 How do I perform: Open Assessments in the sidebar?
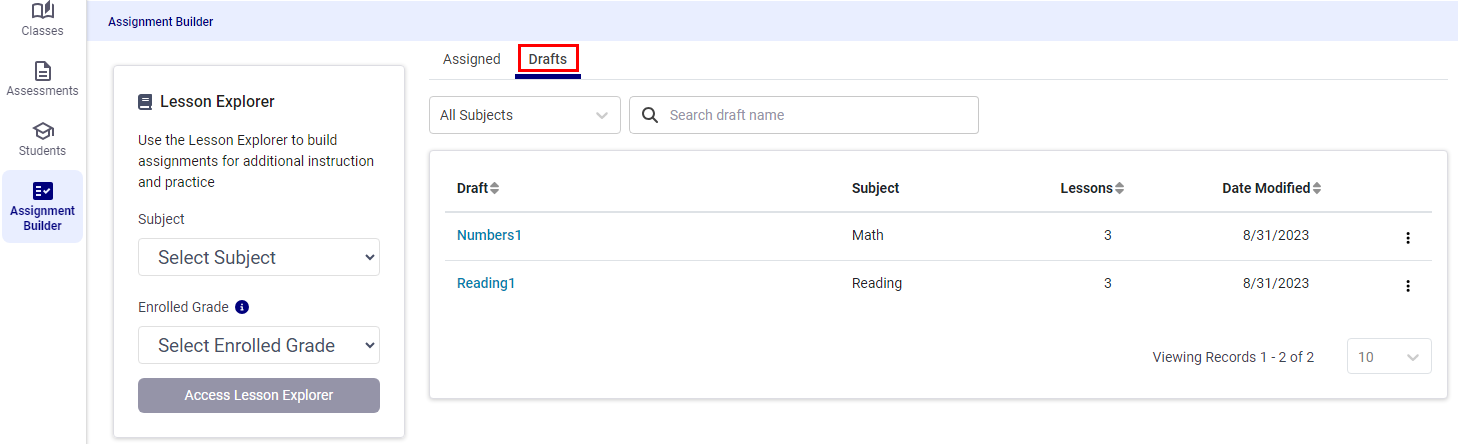43,79
